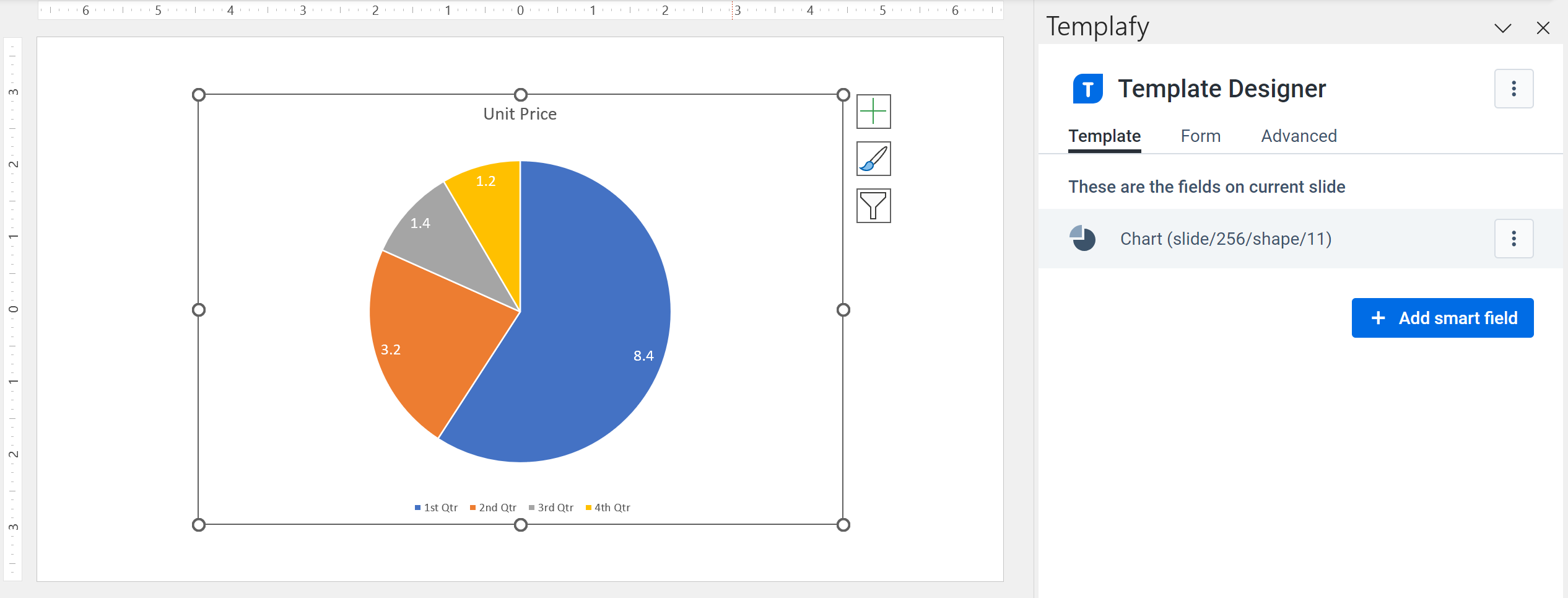This screenshot has width=1568, height=598.
Task: Open the Chart Filters funnel icon
Action: click(x=873, y=205)
